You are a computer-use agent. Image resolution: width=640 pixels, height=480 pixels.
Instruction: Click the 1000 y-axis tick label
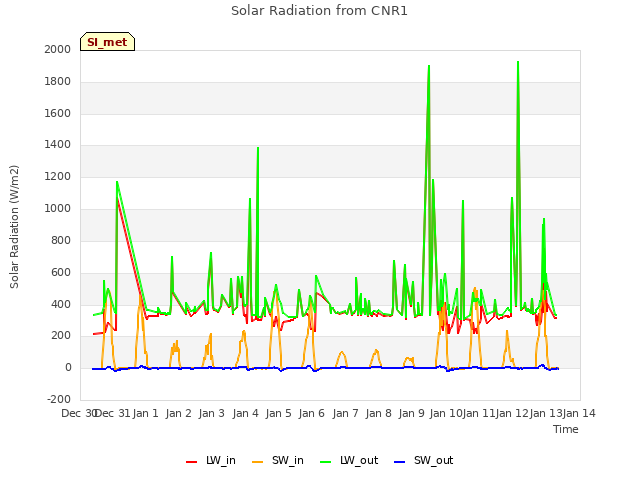tap(58, 209)
